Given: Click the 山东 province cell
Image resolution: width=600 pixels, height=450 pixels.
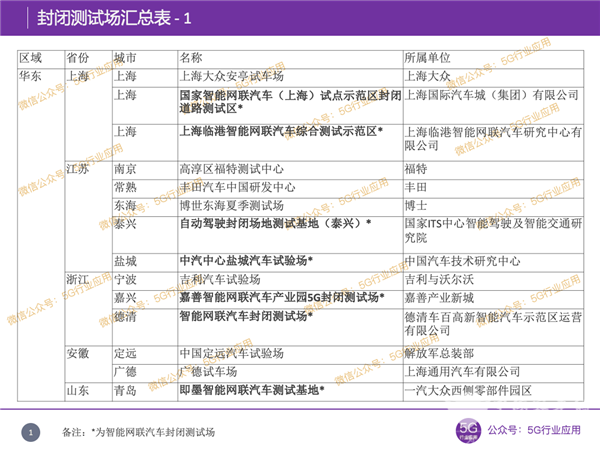Looking at the screenshot, I should (77, 388).
